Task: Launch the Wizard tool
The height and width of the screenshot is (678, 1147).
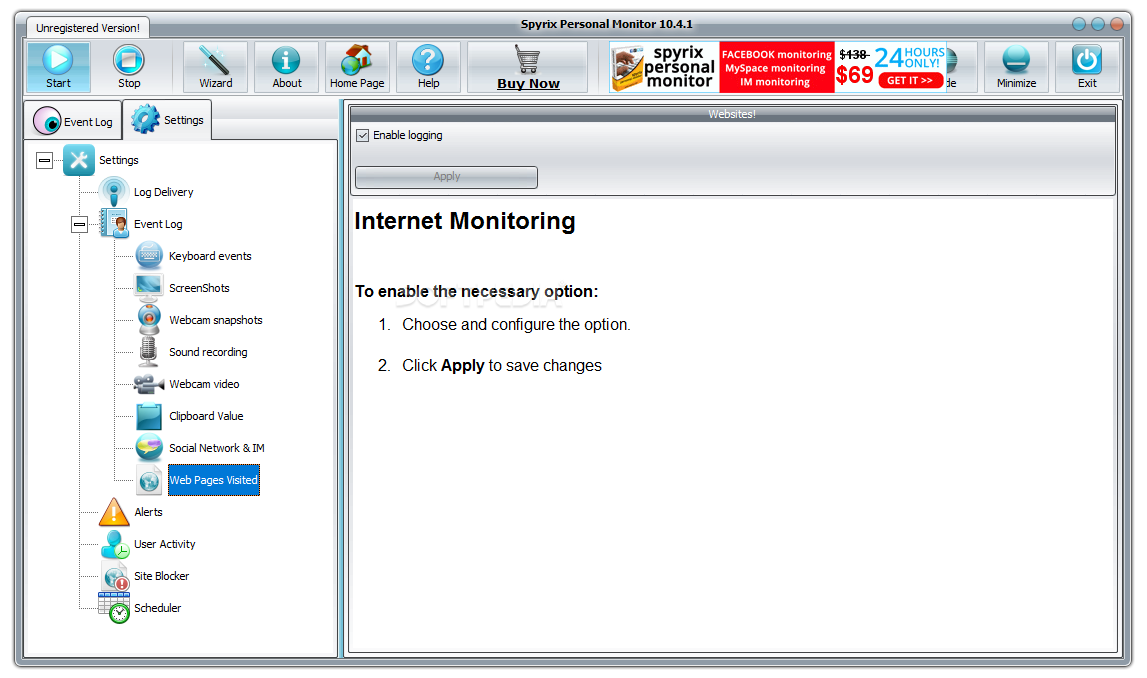Action: pyautogui.click(x=216, y=67)
